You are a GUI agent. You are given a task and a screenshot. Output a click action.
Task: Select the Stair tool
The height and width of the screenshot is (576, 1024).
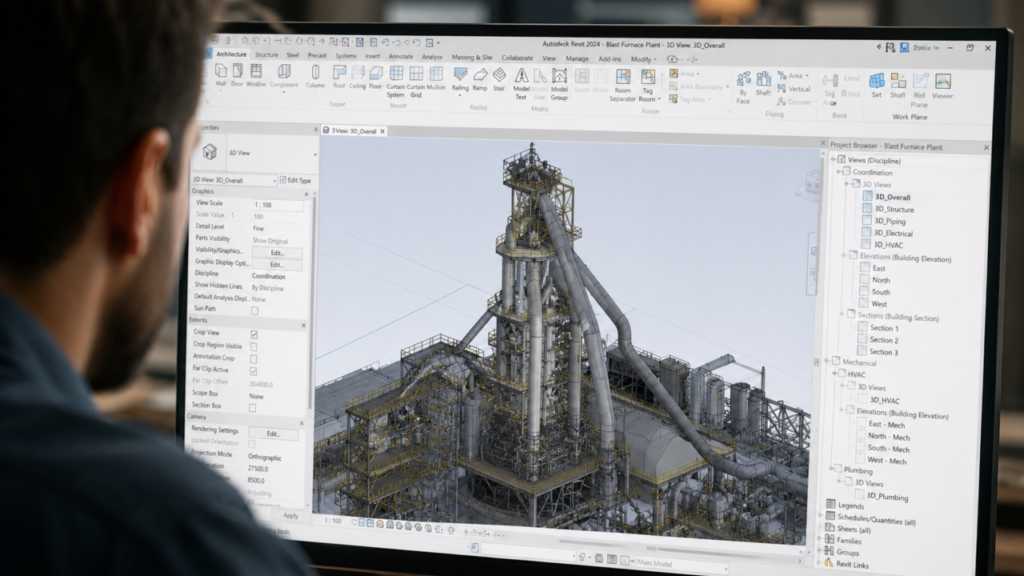click(500, 79)
